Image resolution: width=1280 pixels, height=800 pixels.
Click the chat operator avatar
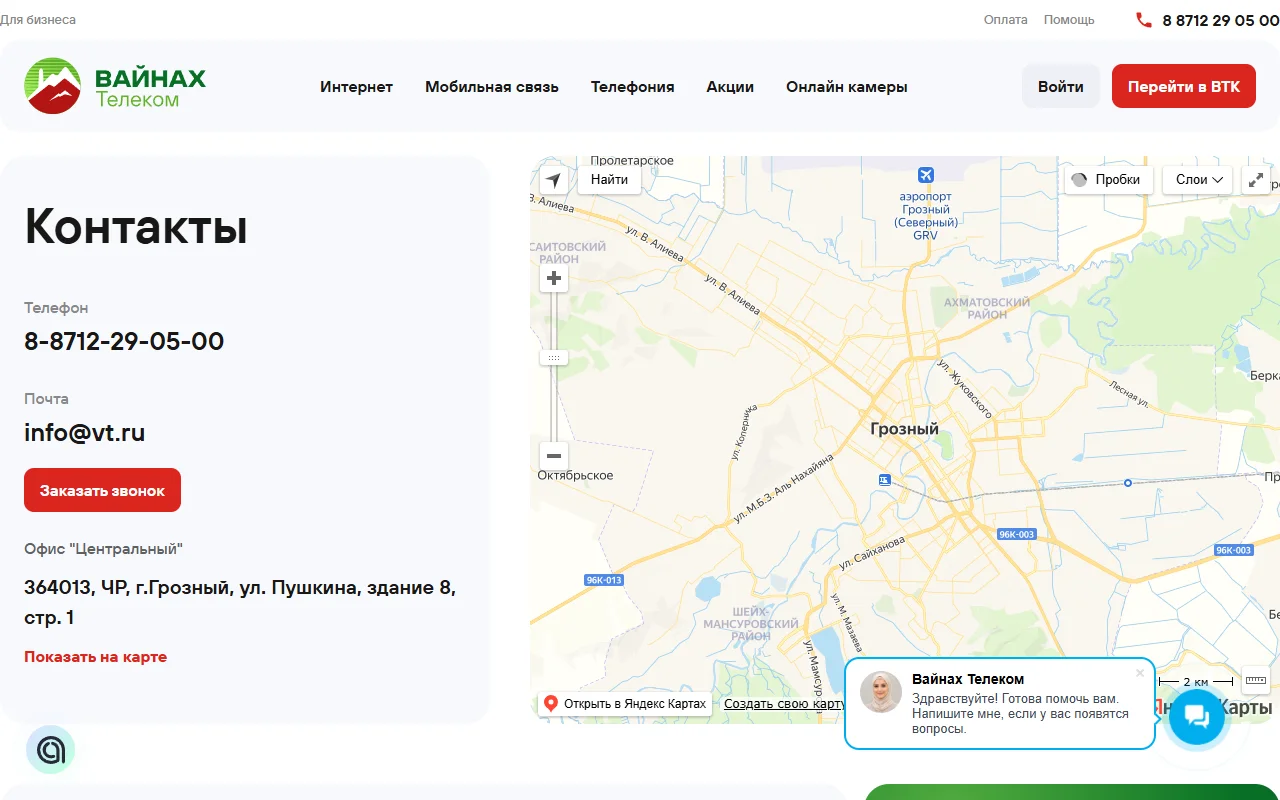(881, 692)
